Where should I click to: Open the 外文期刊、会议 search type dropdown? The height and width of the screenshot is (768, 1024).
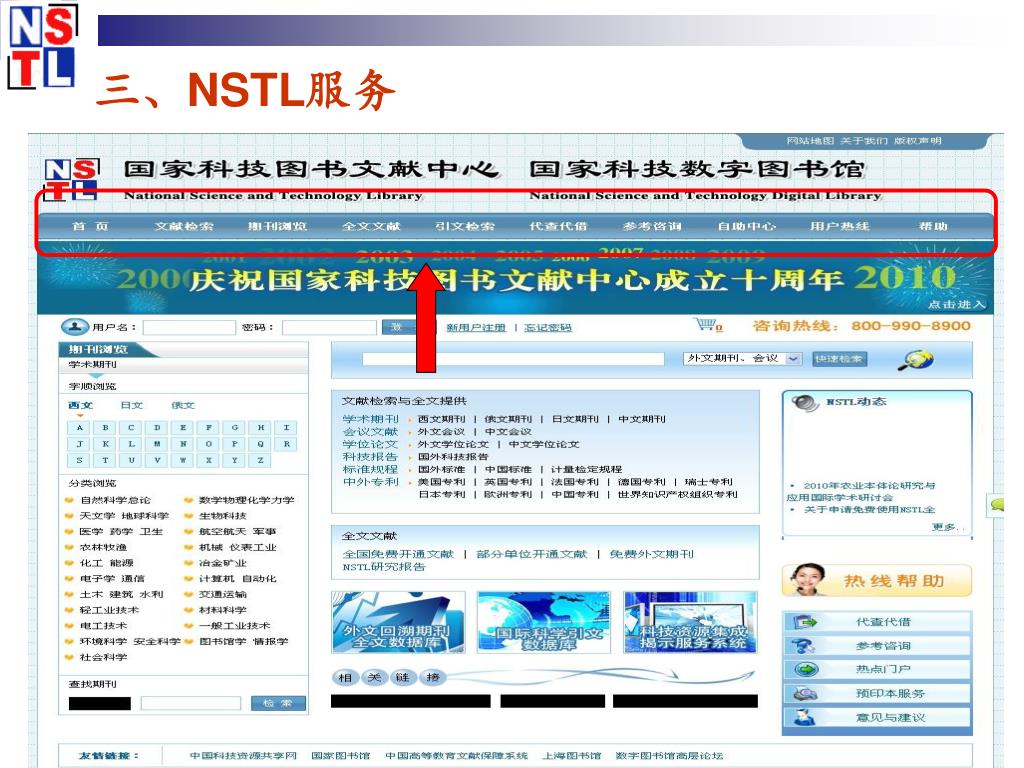(x=743, y=359)
